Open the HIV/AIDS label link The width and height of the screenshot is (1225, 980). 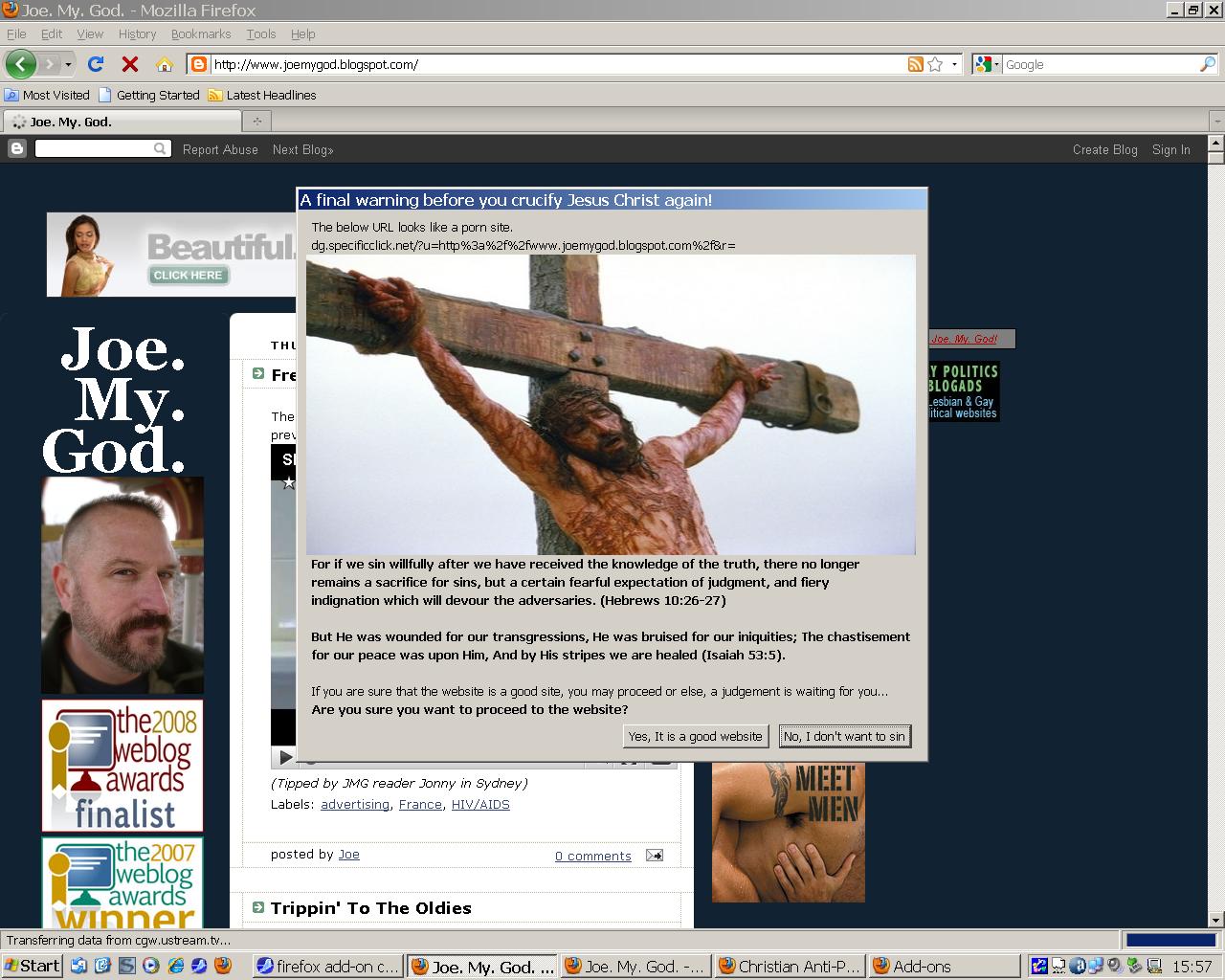480,804
